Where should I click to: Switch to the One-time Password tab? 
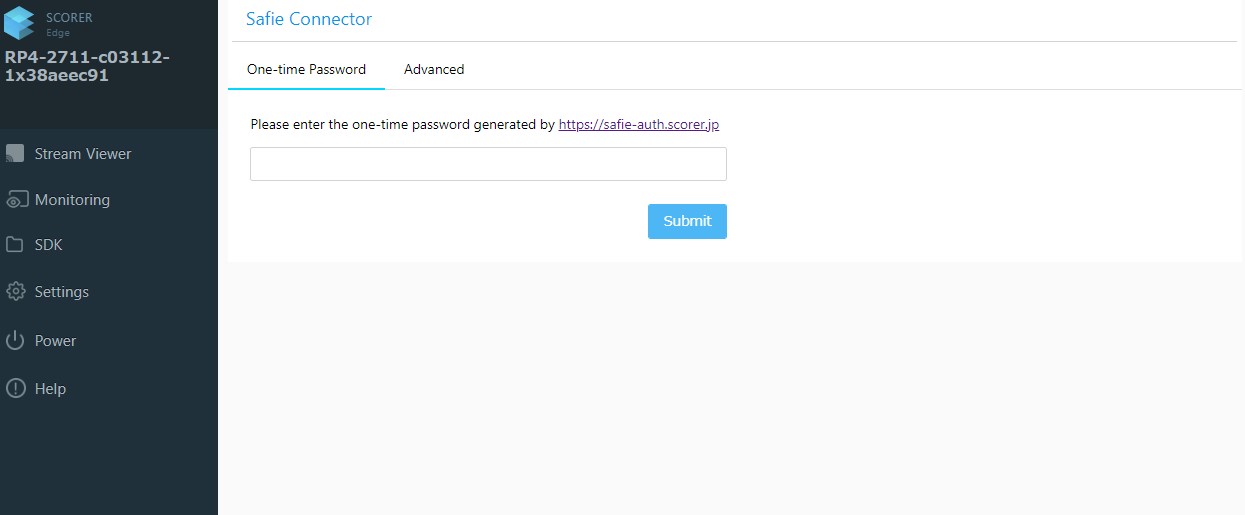(x=306, y=70)
